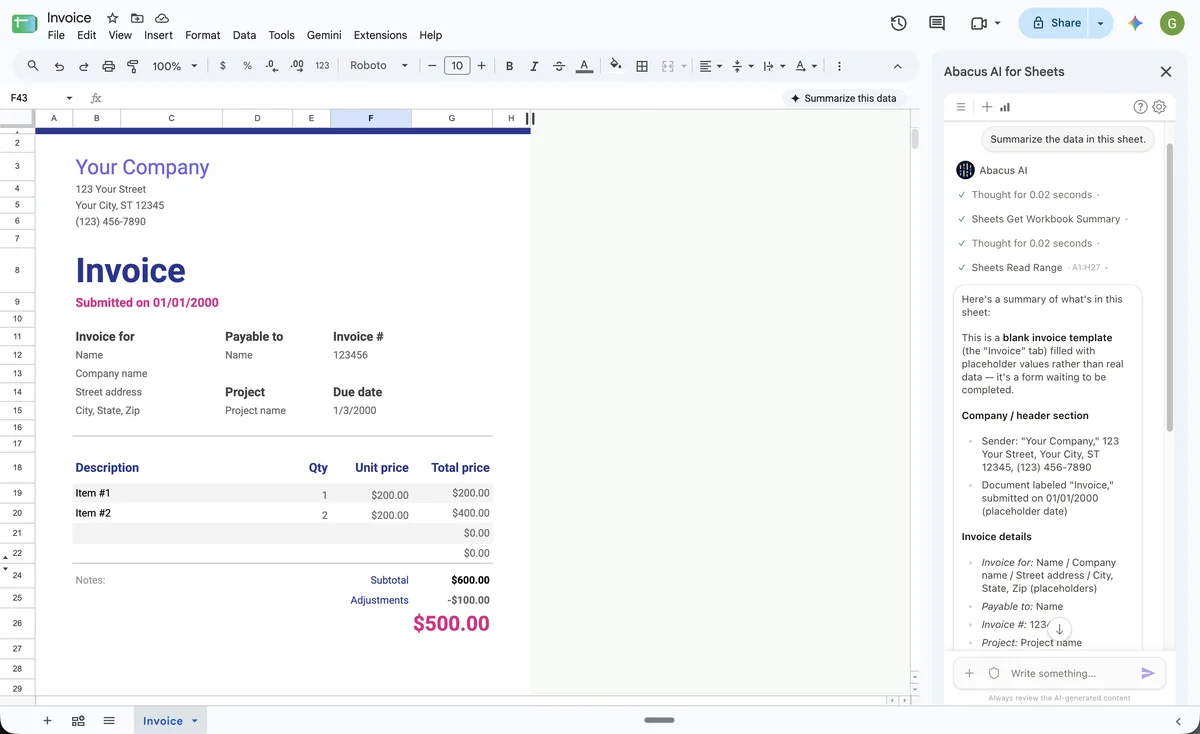The width and height of the screenshot is (1200, 734).
Task: Open more number formats 123
Action: [322, 66]
